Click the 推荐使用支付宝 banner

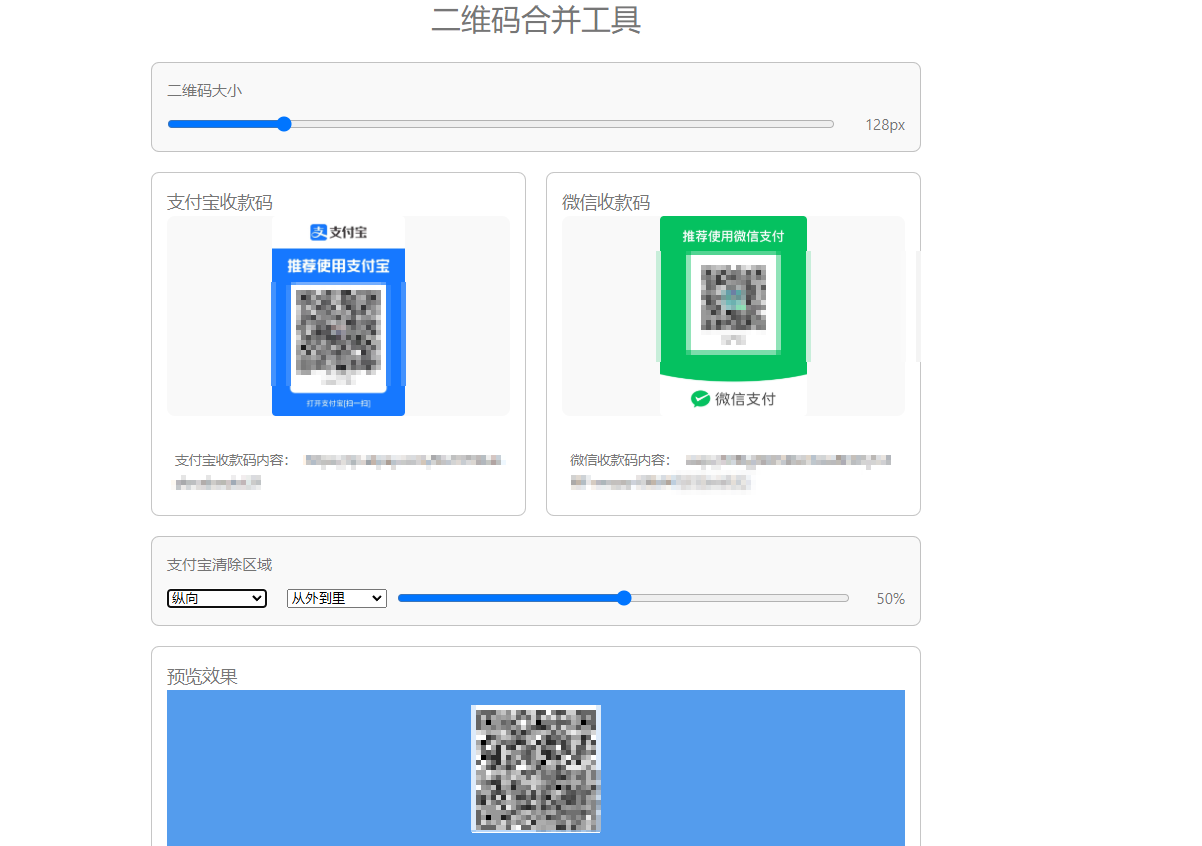tap(338, 266)
